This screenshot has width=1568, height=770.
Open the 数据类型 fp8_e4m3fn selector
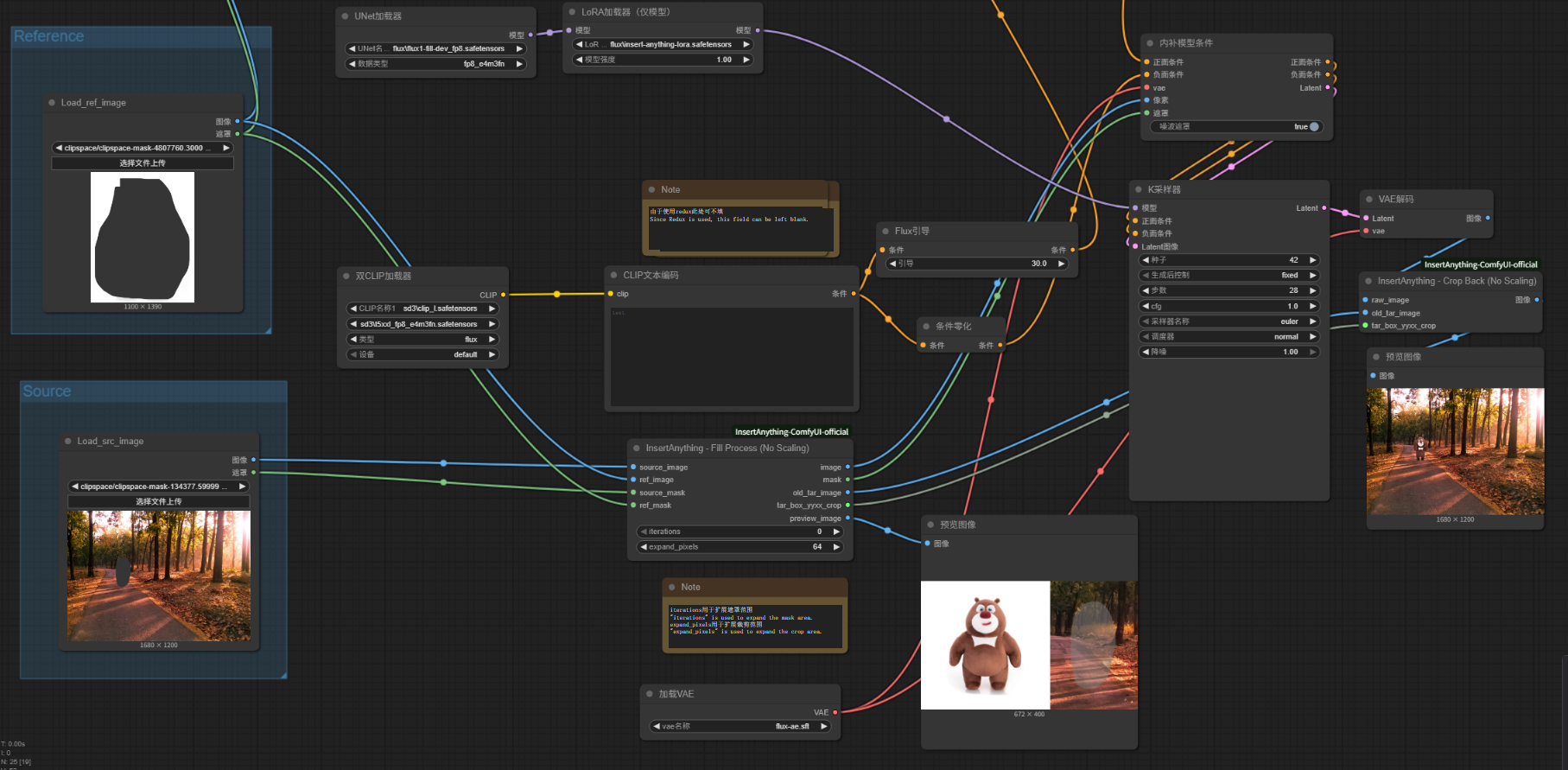tap(435, 64)
